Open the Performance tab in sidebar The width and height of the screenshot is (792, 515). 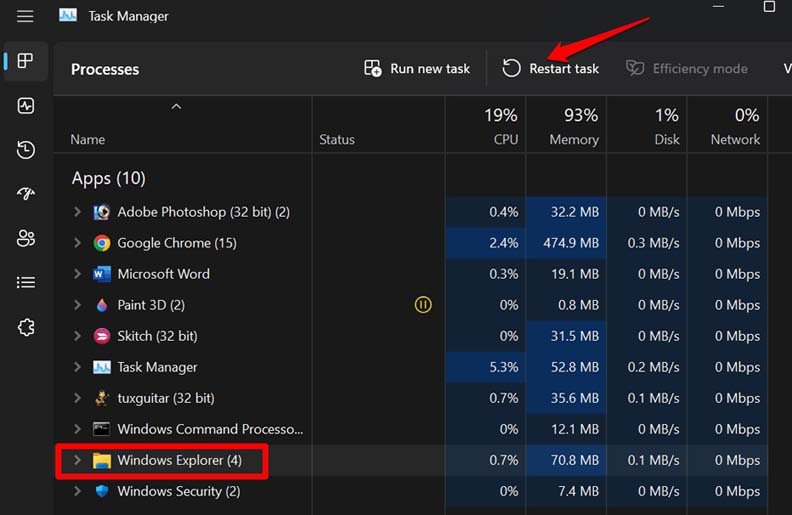pos(26,106)
